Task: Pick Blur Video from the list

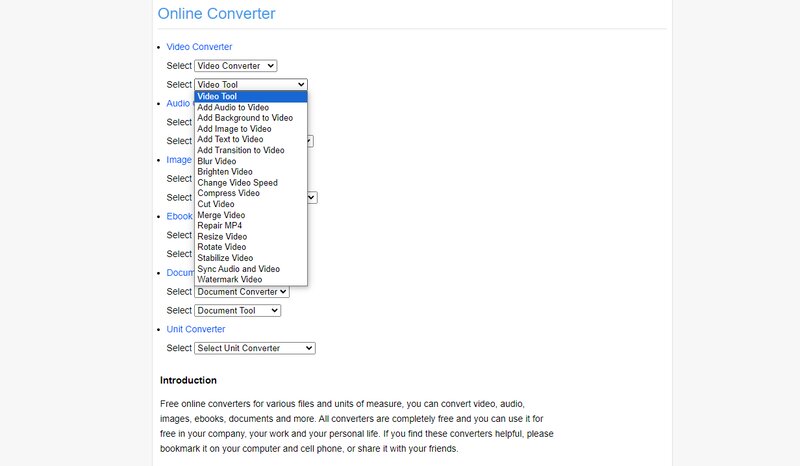Action: (251, 161)
